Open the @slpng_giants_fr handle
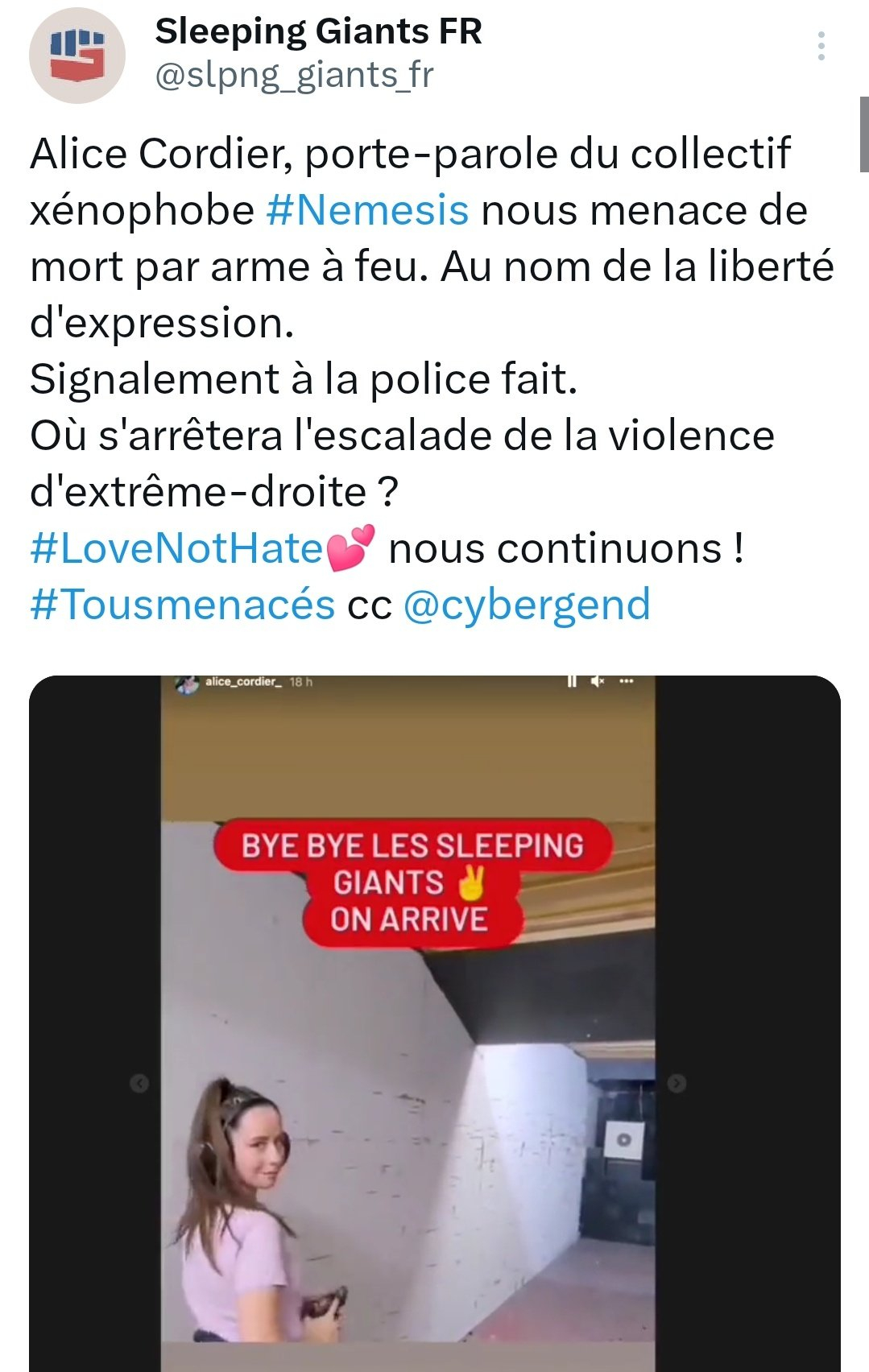Viewport: 869px width, 1372px height. click(294, 75)
